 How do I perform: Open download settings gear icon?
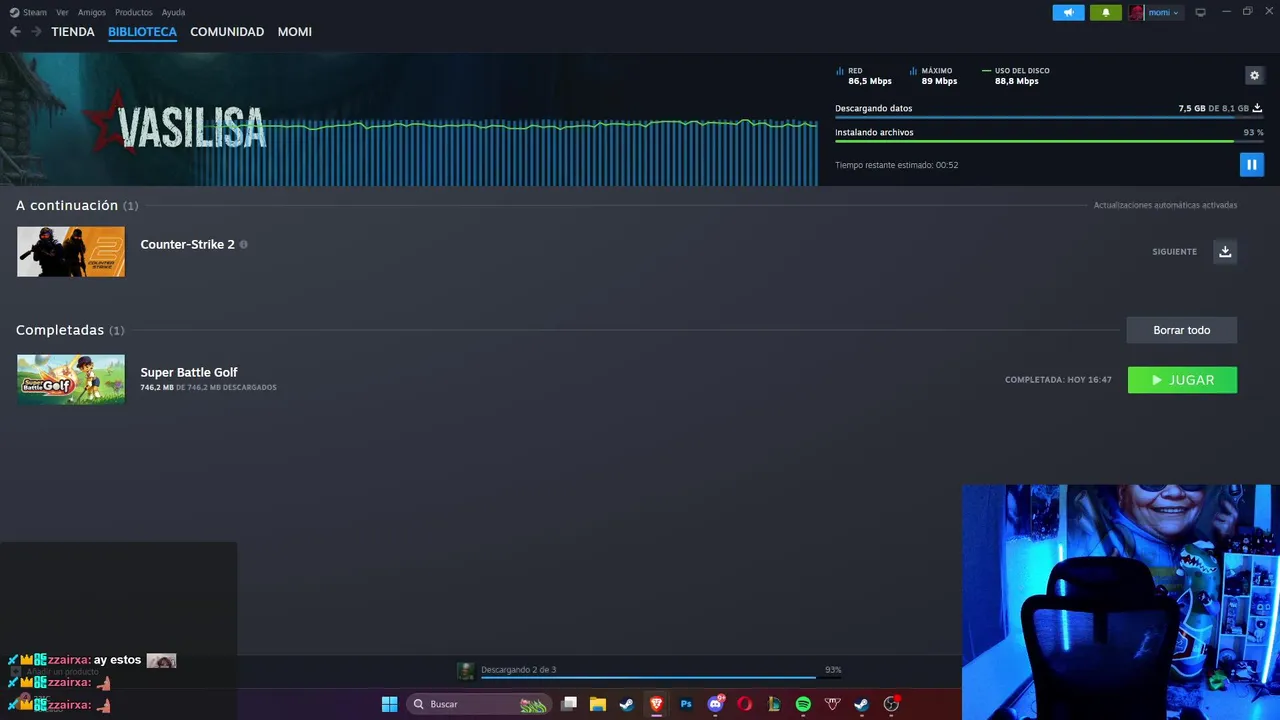1254,75
